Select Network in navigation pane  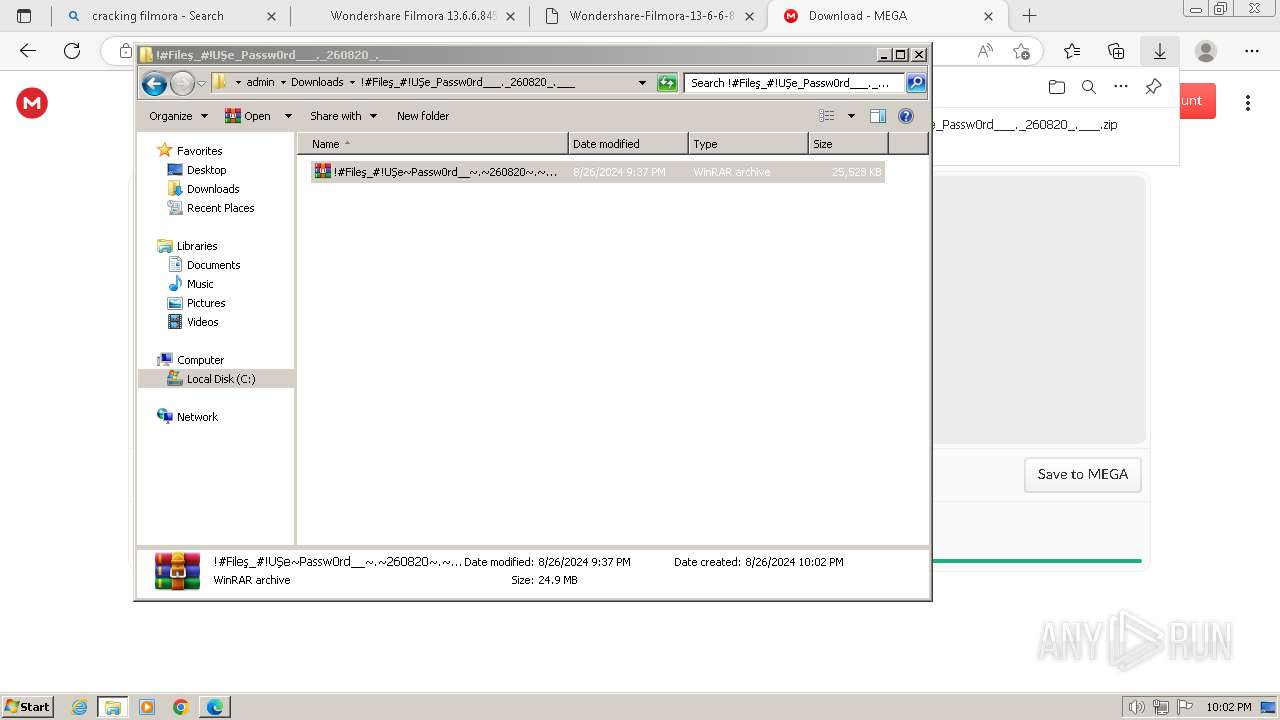(197, 417)
